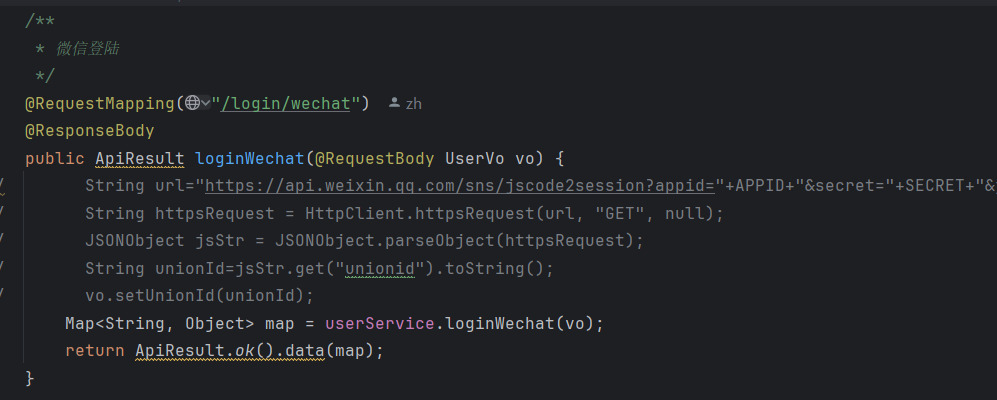Image resolution: width=997 pixels, height=400 pixels.
Task: Click the underlined "unionid" string literal
Action: (379, 269)
